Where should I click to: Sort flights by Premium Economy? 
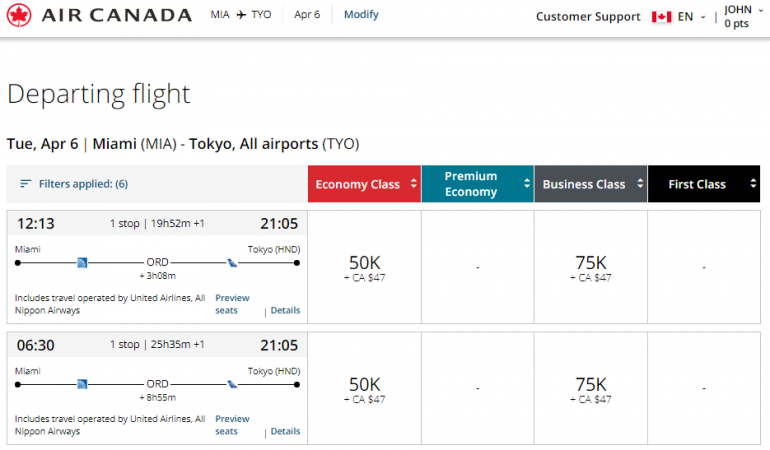pyautogui.click(x=477, y=184)
